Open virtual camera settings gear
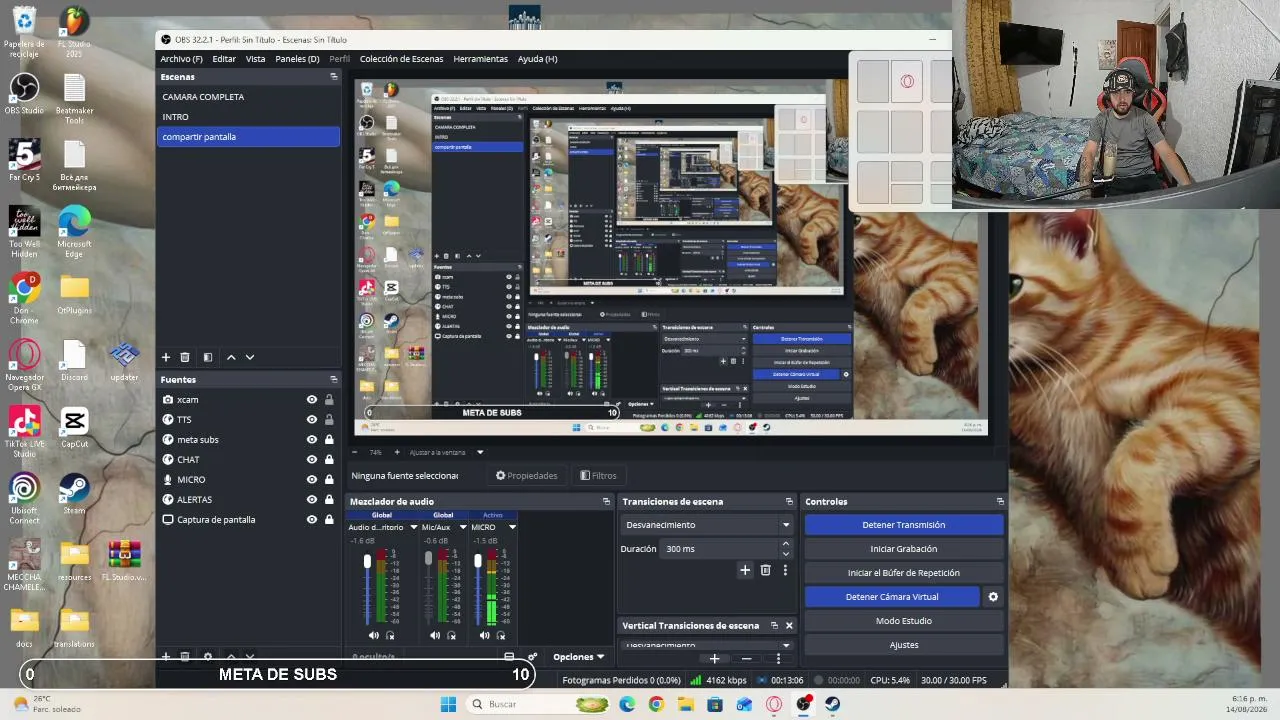Image resolution: width=1280 pixels, height=720 pixels. 993,597
